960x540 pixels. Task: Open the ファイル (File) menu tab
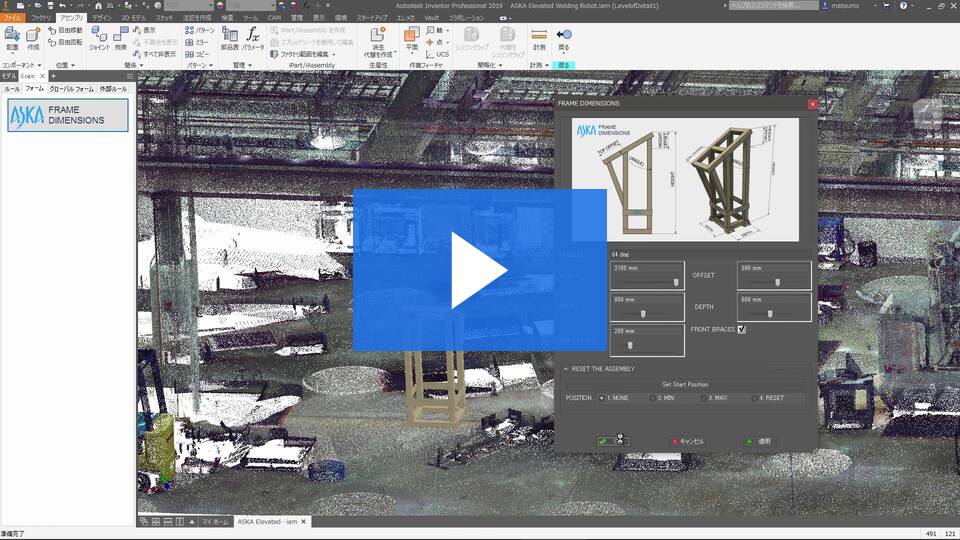[x=12, y=18]
